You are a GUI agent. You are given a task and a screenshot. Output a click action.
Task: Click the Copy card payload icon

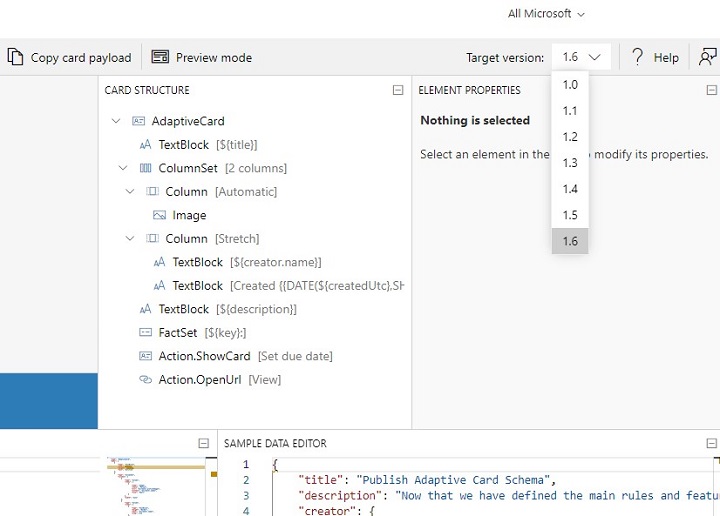(x=15, y=58)
